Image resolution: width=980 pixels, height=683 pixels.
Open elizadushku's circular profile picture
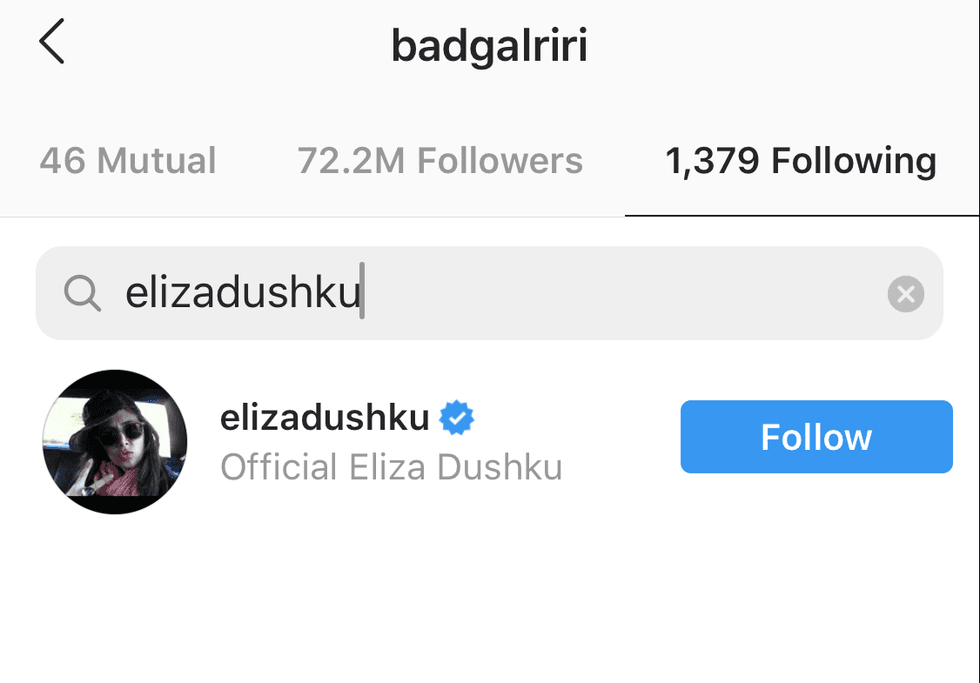(114, 442)
